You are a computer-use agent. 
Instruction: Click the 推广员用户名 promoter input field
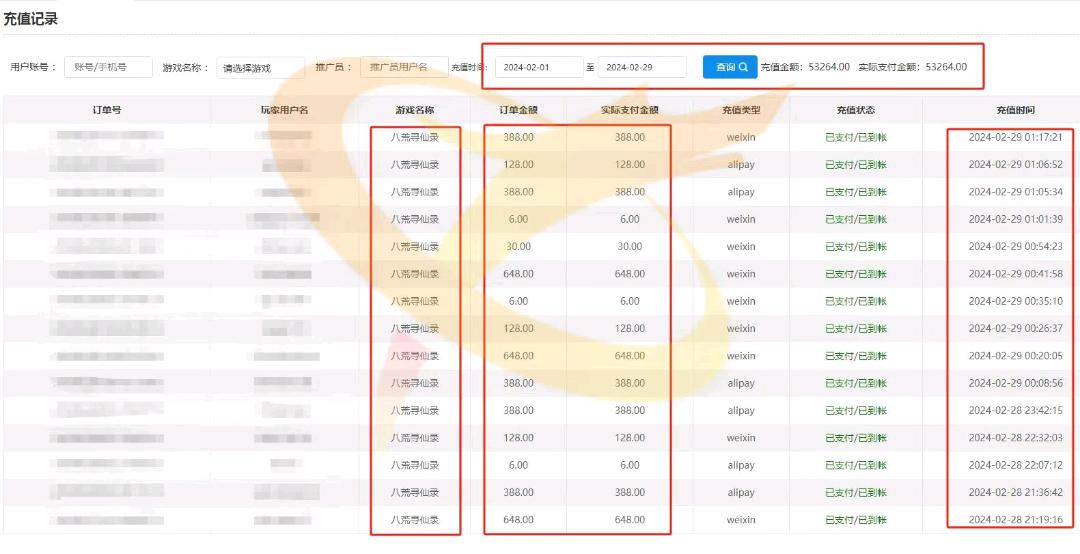coord(403,67)
